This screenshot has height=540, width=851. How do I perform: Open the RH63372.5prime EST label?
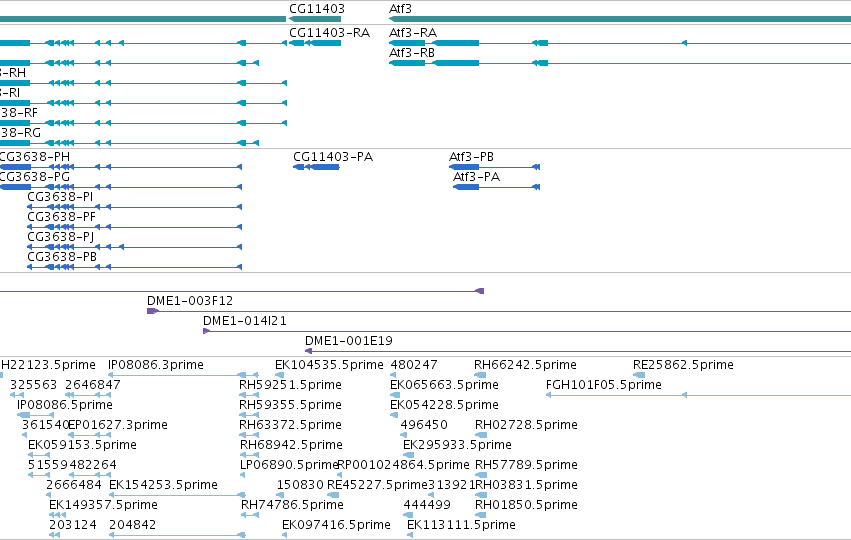point(290,425)
